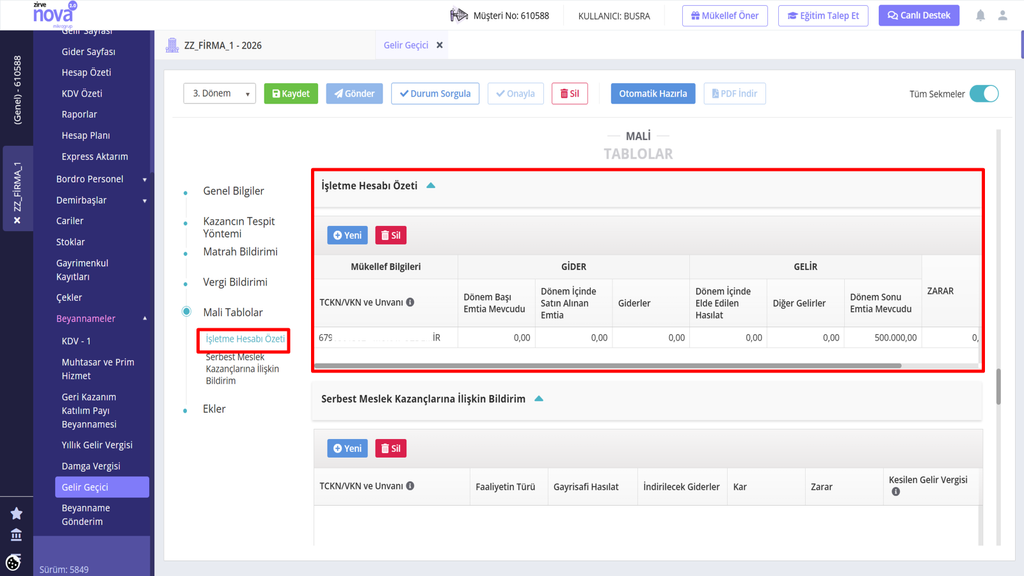This screenshot has width=1024, height=576.
Task: Click info icon beside TCKN/VKN in İşletme table
Action: click(x=410, y=302)
